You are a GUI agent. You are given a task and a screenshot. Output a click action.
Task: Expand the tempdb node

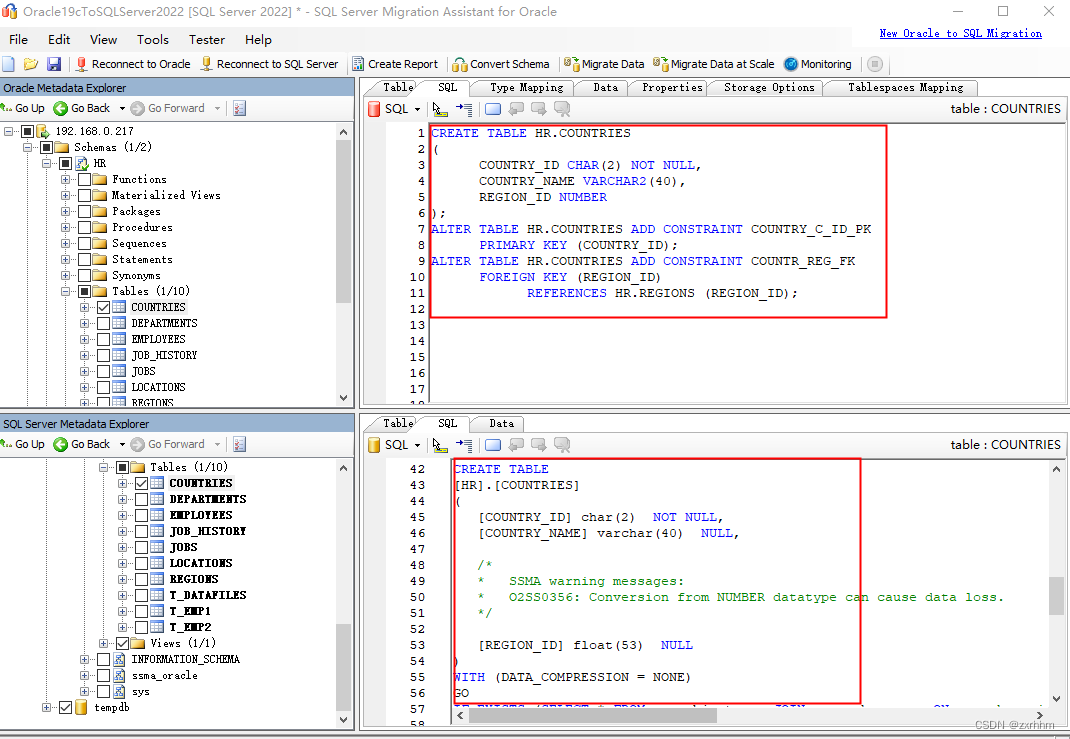click(46, 708)
